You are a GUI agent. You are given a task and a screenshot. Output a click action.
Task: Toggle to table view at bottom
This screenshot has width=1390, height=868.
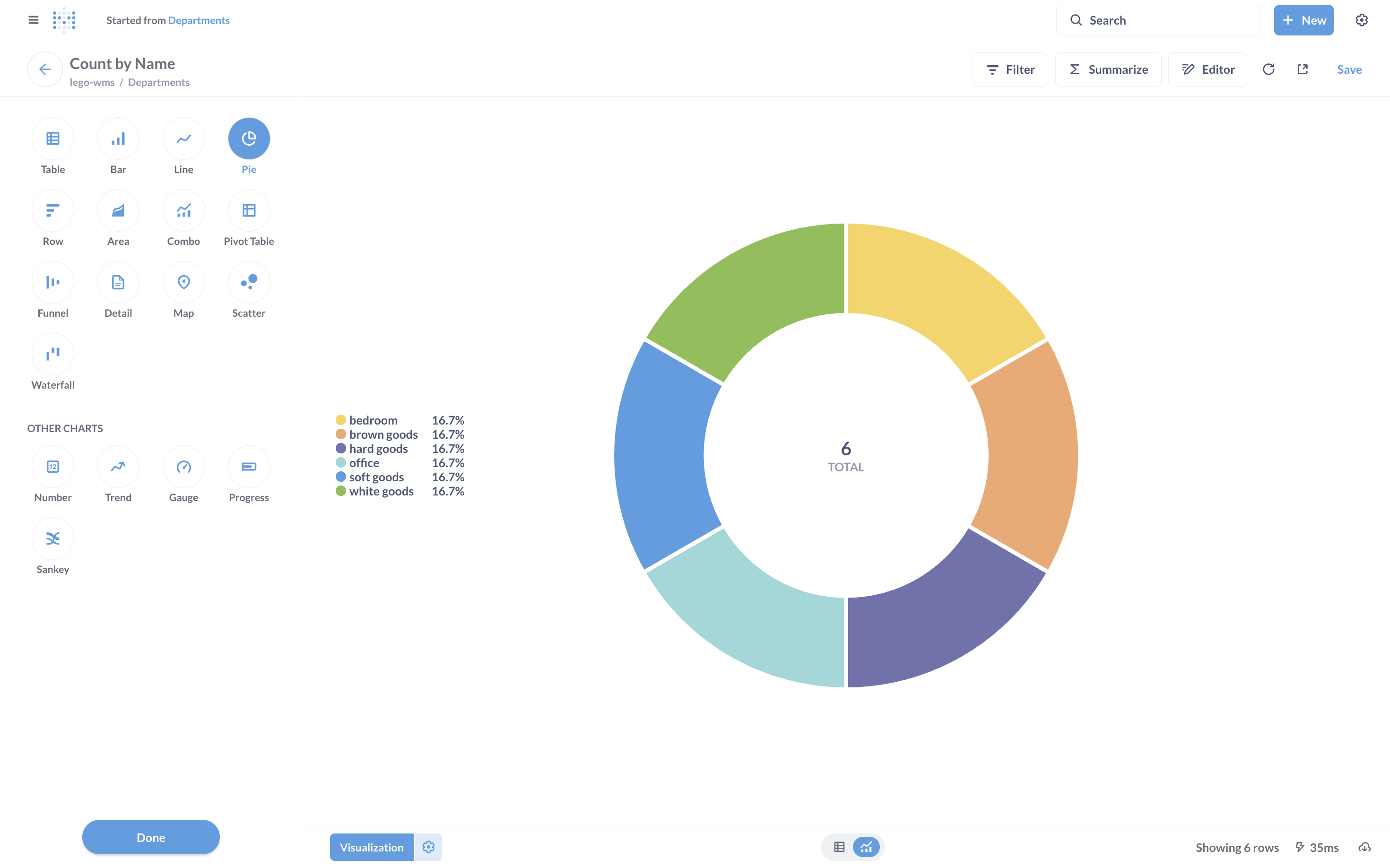(x=839, y=847)
